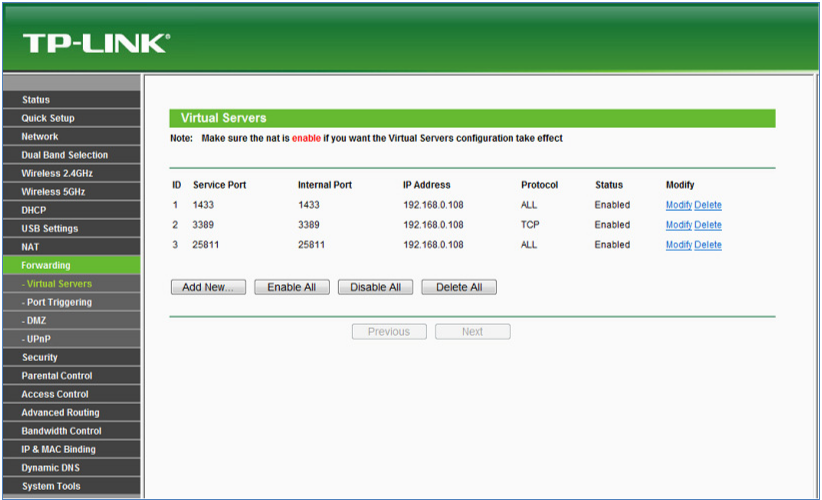822x500 pixels.
Task: Click service port value 1433
Action: tap(203, 205)
